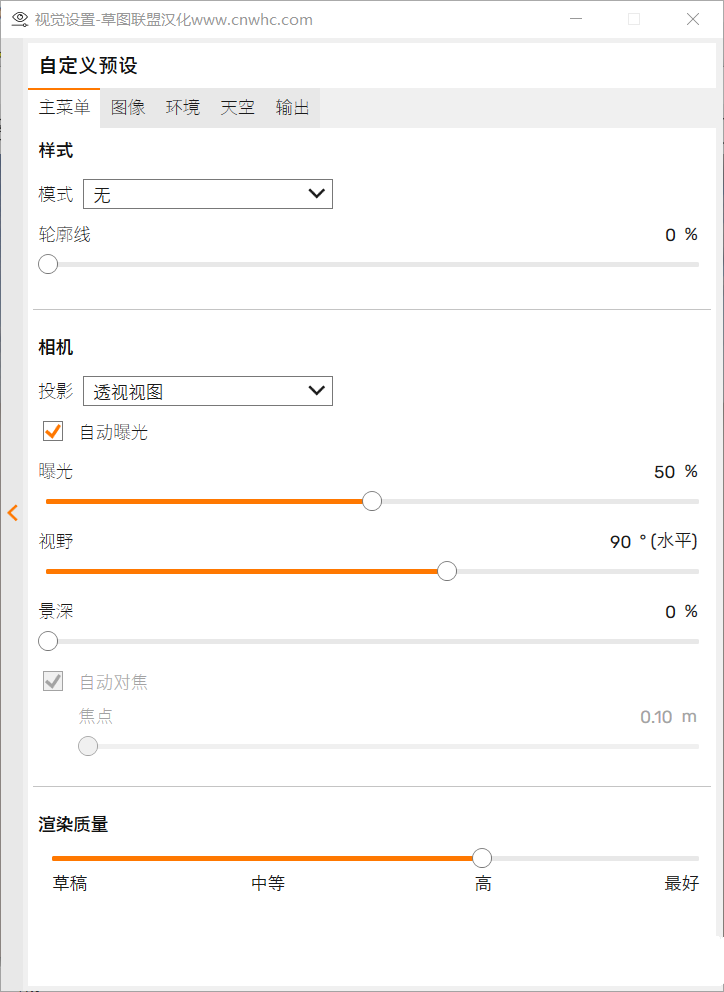Screen dimensions: 724x992
Task: Click the 视野 slider handle
Action: click(447, 571)
